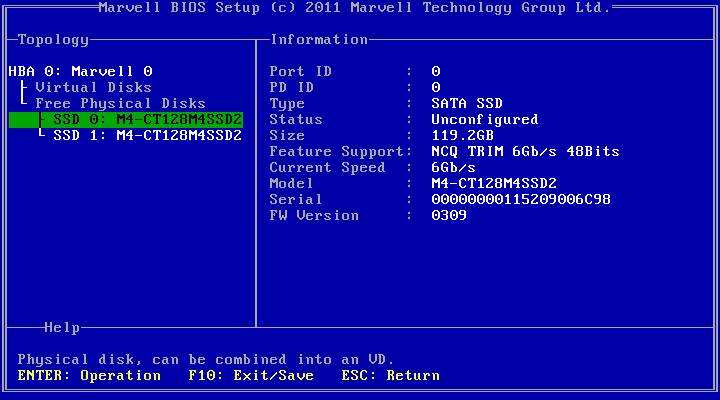Screen dimensions: 720x400
Task: Click the physical disk help description text
Action: (206, 360)
